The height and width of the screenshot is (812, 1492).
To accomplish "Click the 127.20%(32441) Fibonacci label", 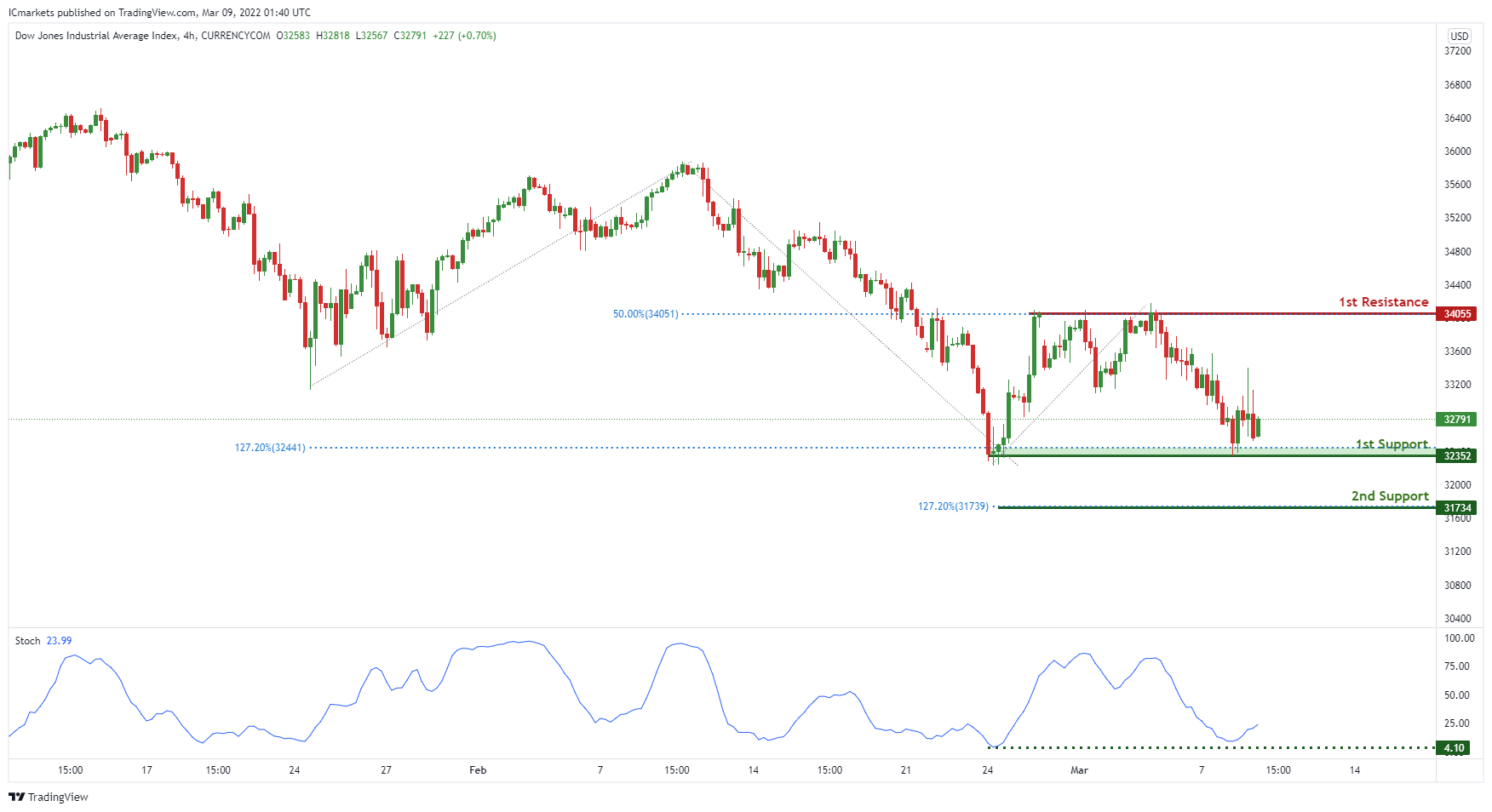I will click(270, 448).
